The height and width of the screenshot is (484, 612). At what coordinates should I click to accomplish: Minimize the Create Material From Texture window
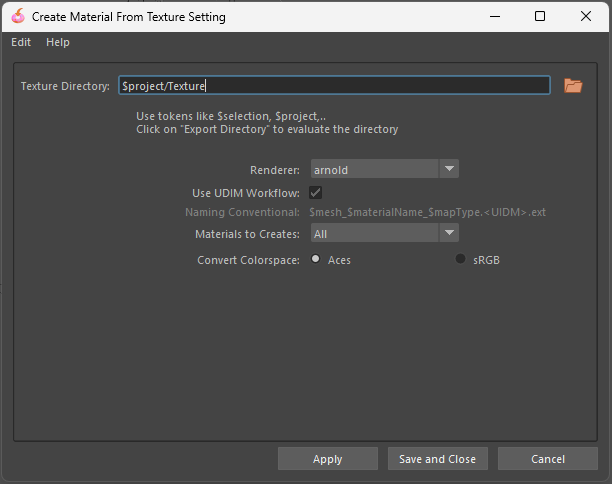tap(494, 17)
